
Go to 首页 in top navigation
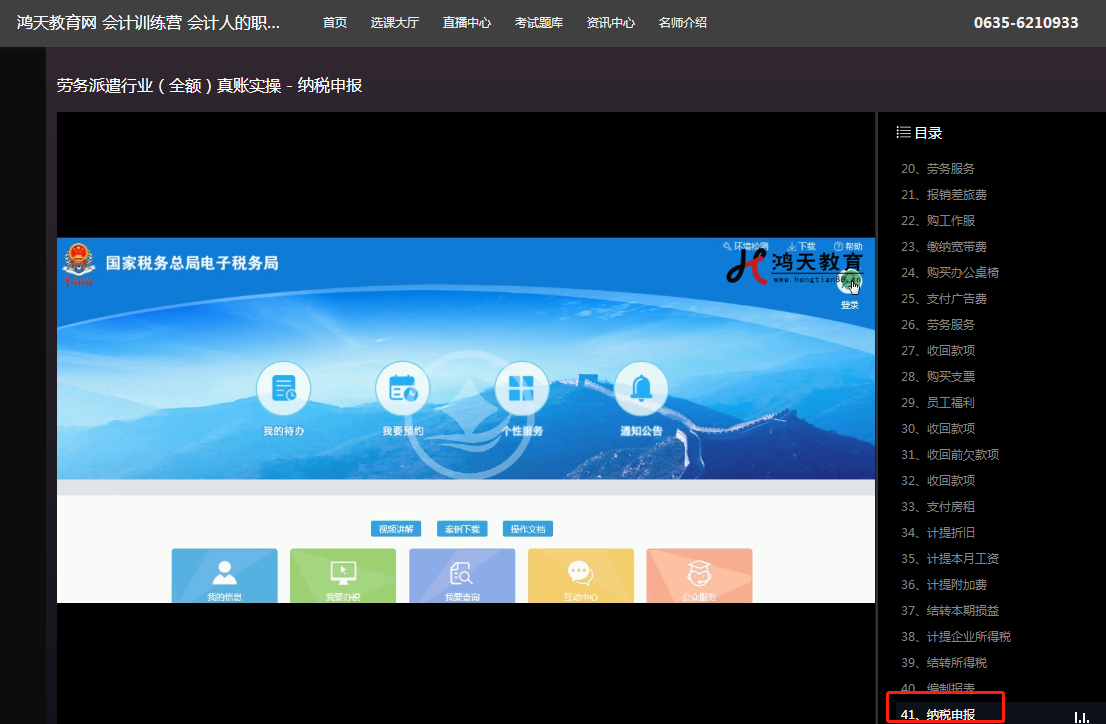click(335, 23)
